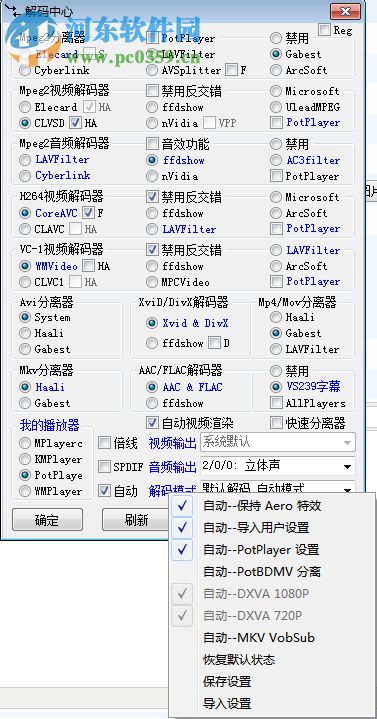Toggle 自动--保持 Aero 特效 menu item
Screen dimensions: 377x719
point(272,506)
